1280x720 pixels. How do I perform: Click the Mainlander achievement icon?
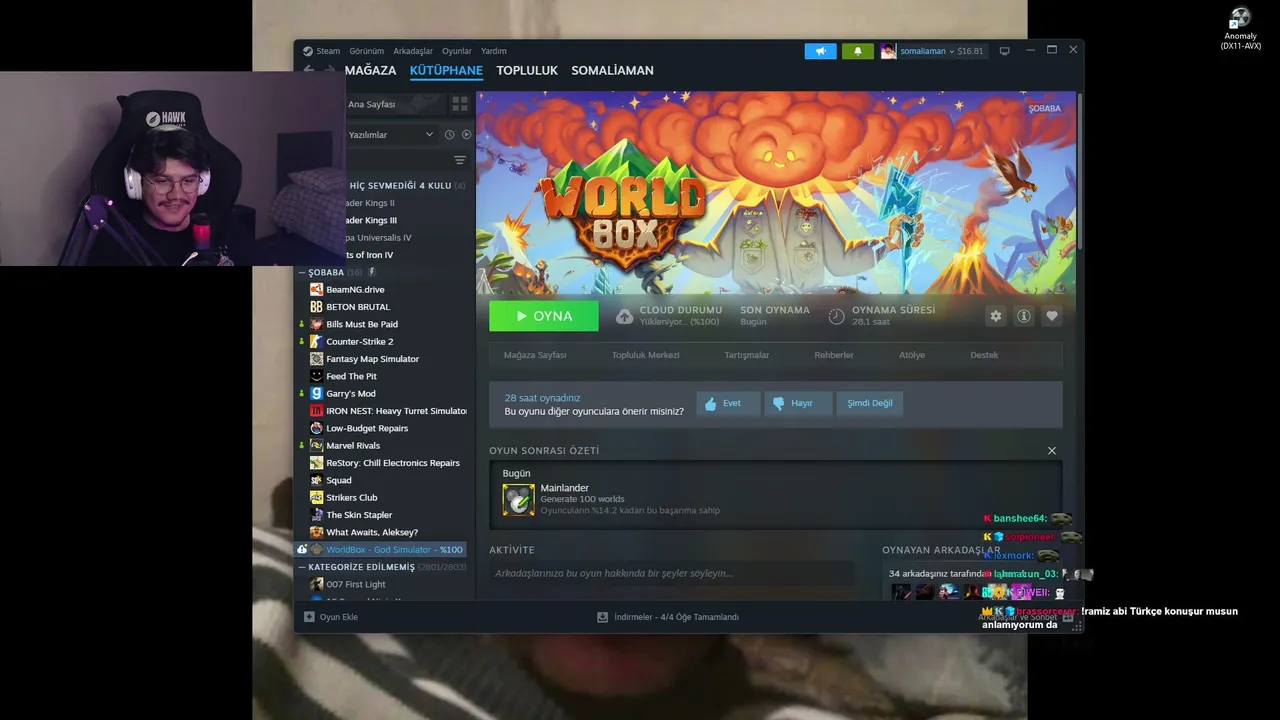(x=518, y=500)
